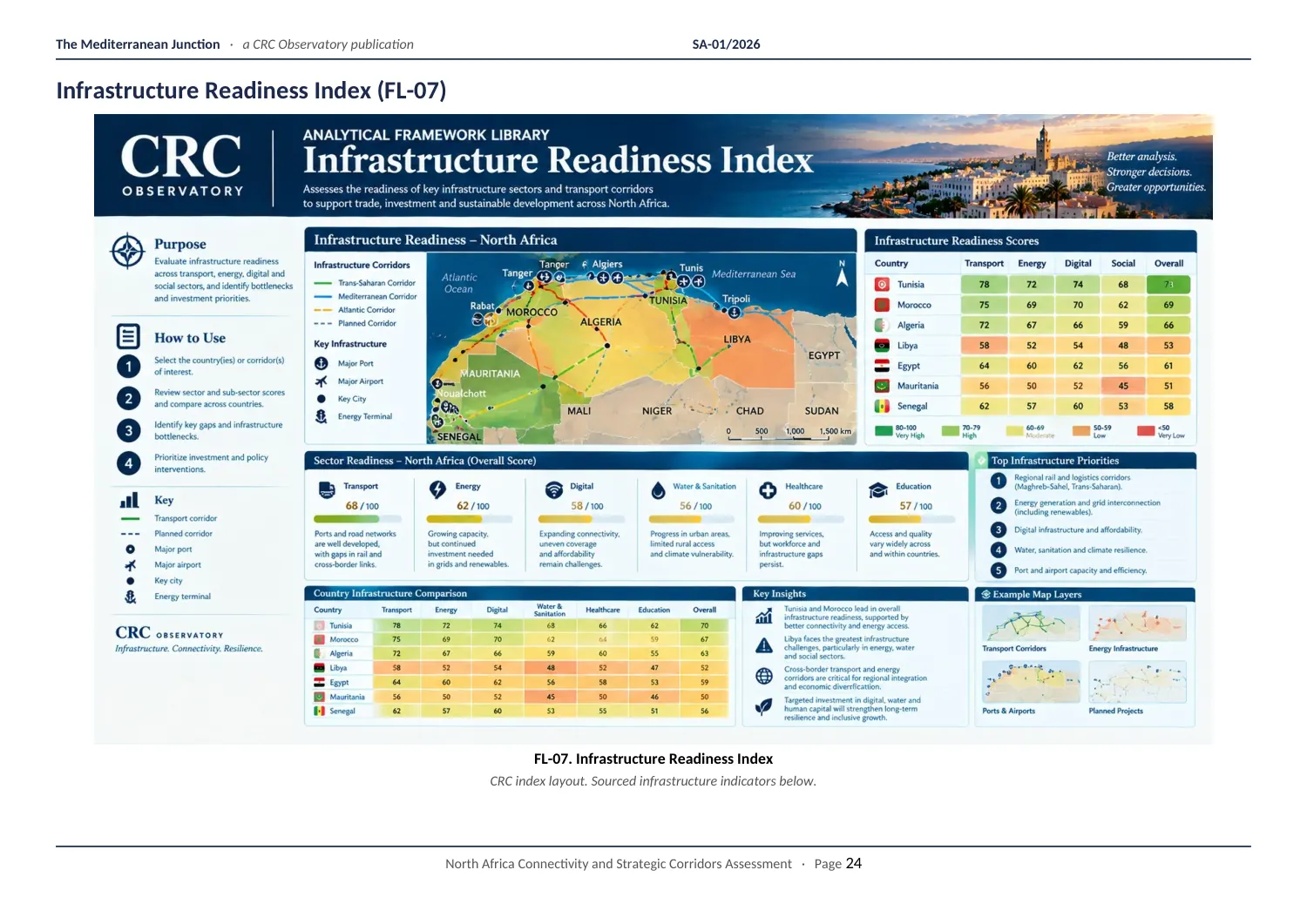Click the Major Port anchor icon in map legend
This screenshot has width=1307, height=924.
(321, 363)
